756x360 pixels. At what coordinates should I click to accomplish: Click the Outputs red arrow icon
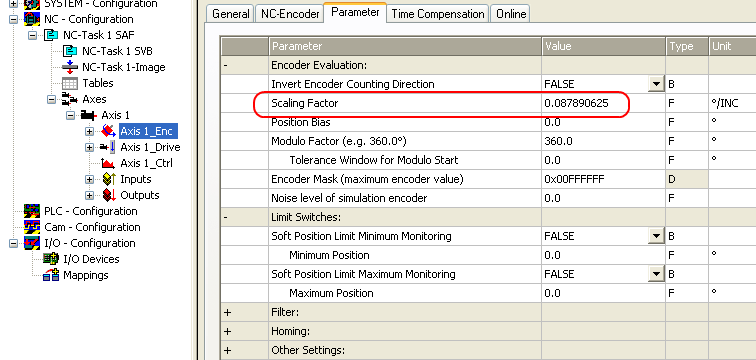(108, 195)
